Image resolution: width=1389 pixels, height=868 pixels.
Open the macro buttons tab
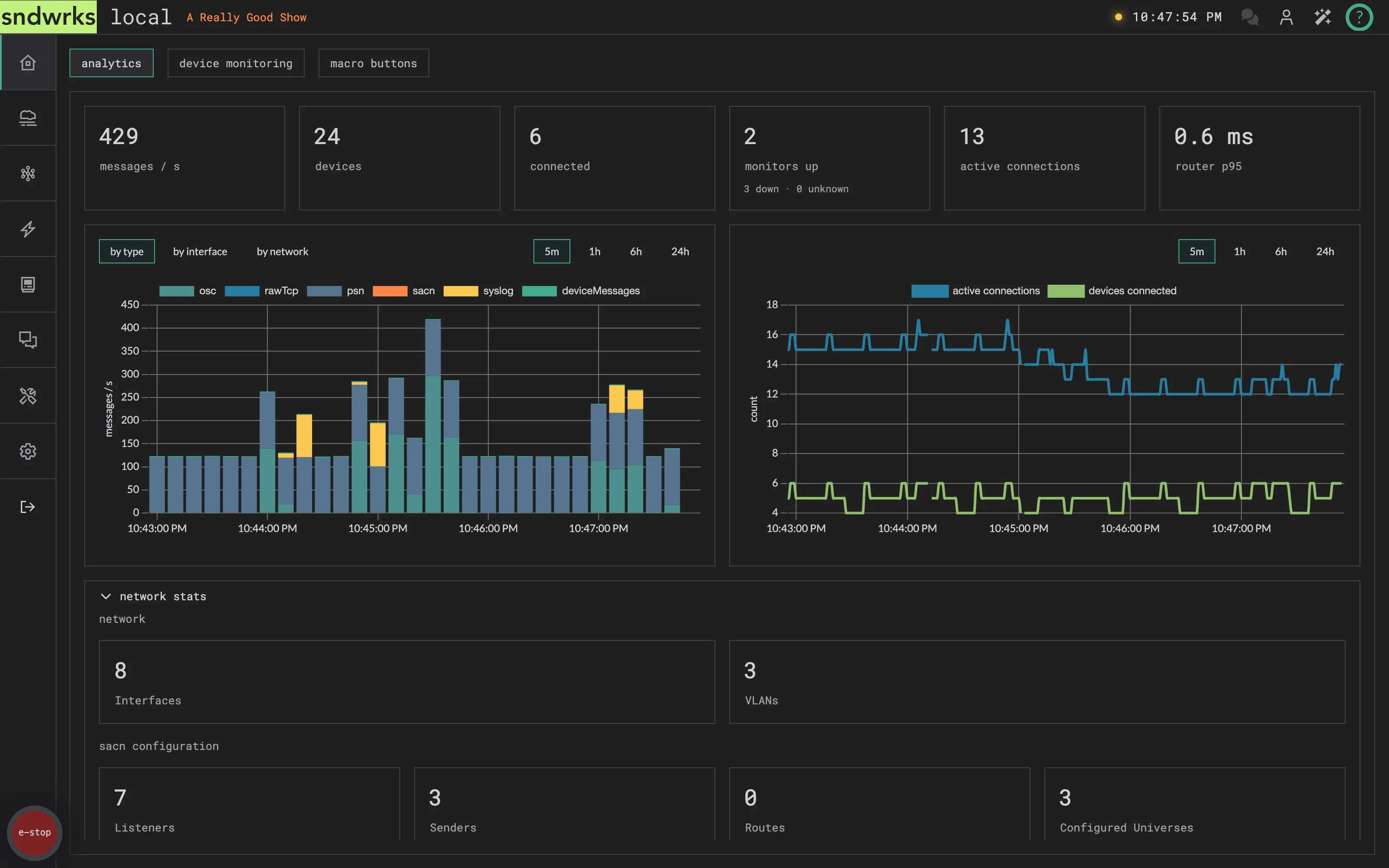pos(374,63)
